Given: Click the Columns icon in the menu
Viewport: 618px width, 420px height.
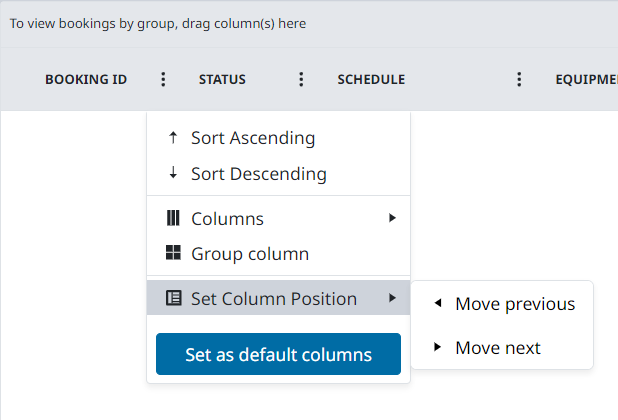Looking at the screenshot, I should (x=173, y=218).
